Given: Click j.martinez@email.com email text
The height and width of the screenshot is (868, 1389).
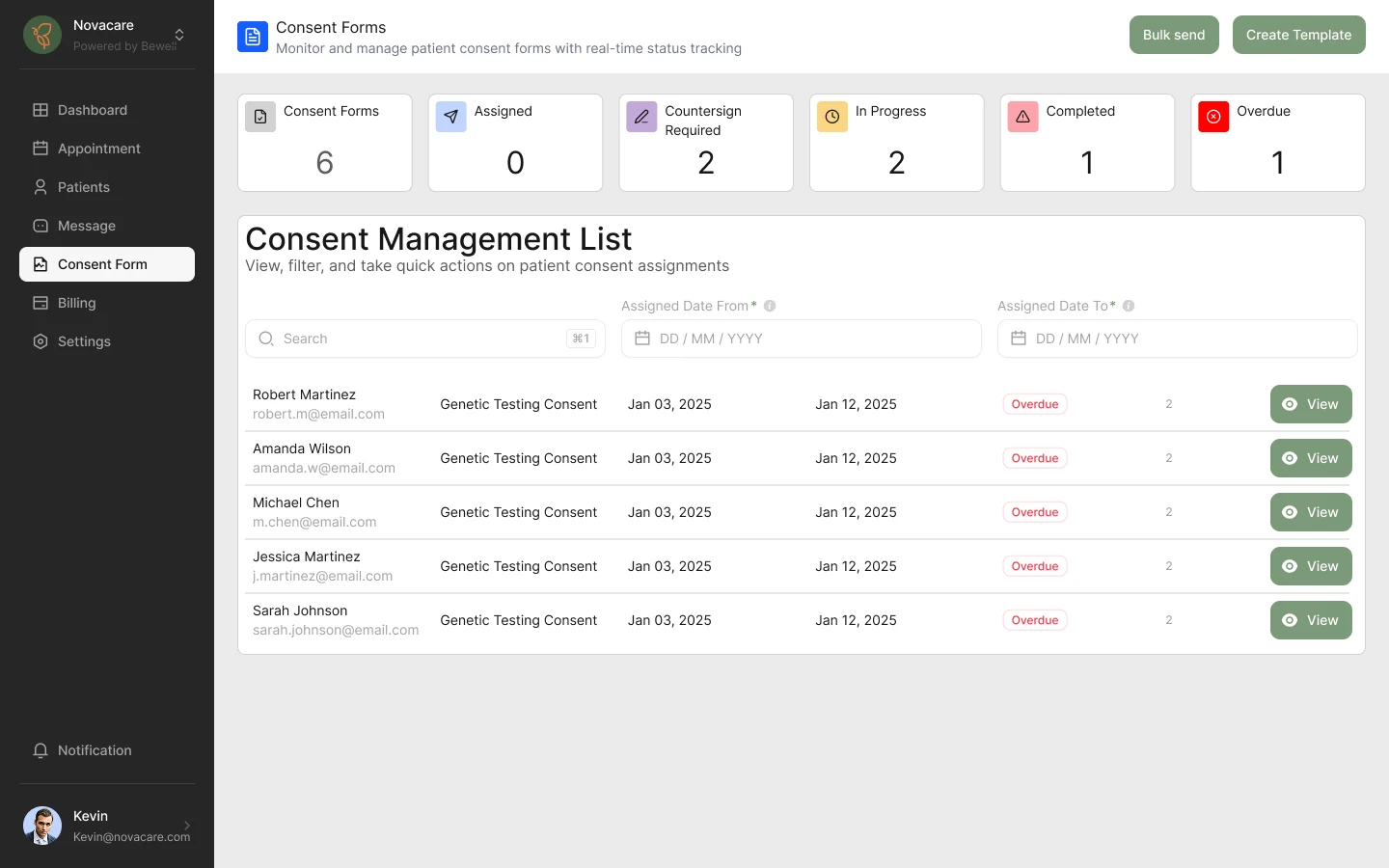Looking at the screenshot, I should click(x=322, y=576).
